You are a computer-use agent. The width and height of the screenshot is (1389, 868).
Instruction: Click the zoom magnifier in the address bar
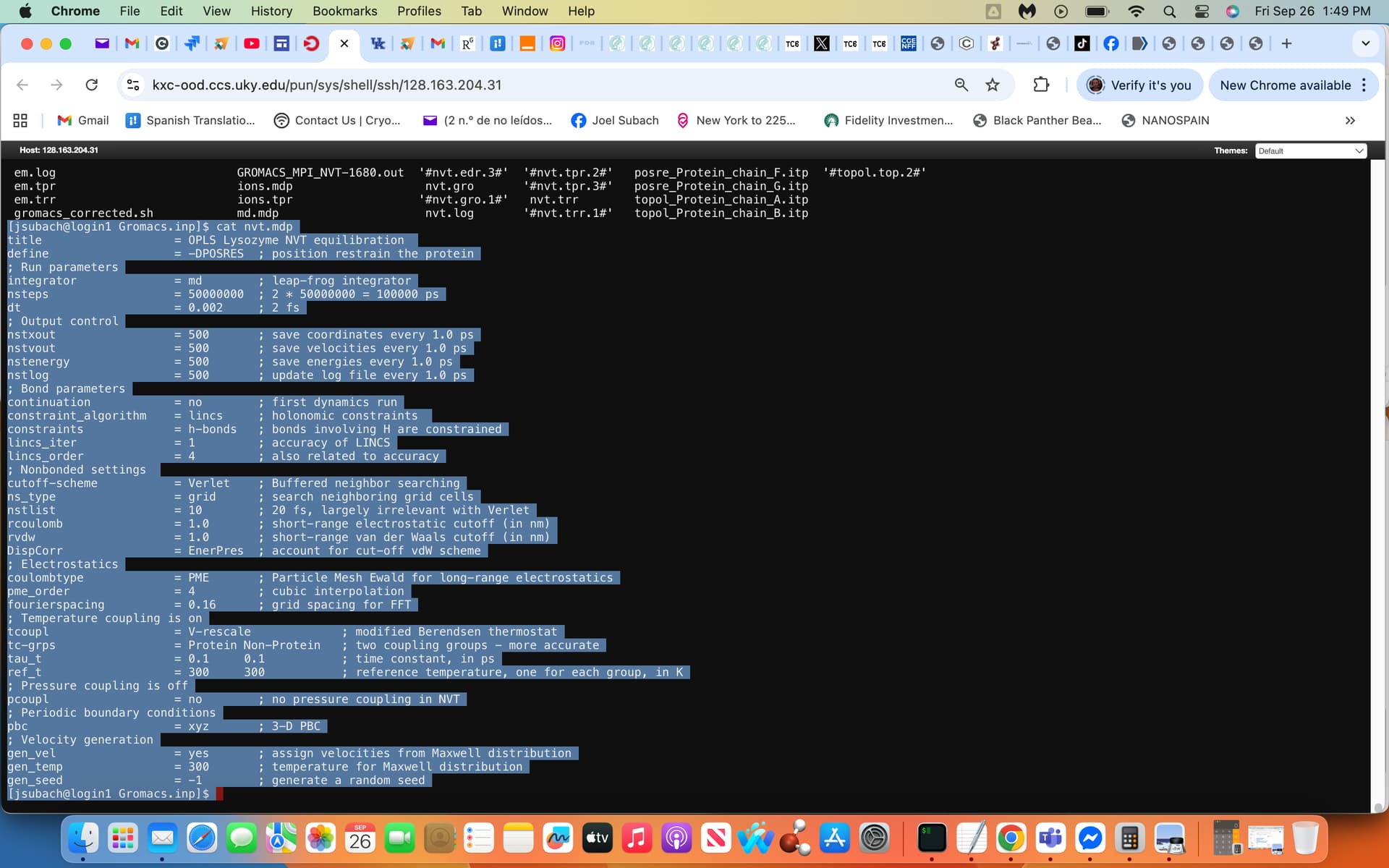961,85
